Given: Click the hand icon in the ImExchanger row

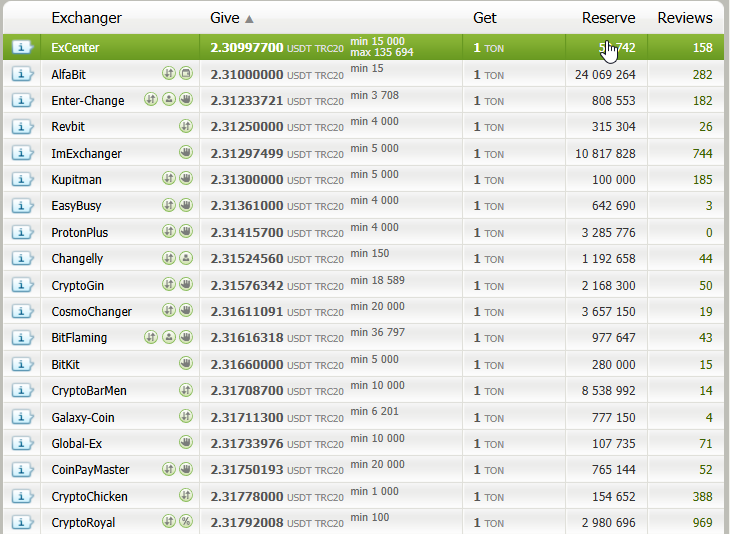Looking at the screenshot, I should tap(185, 153).
